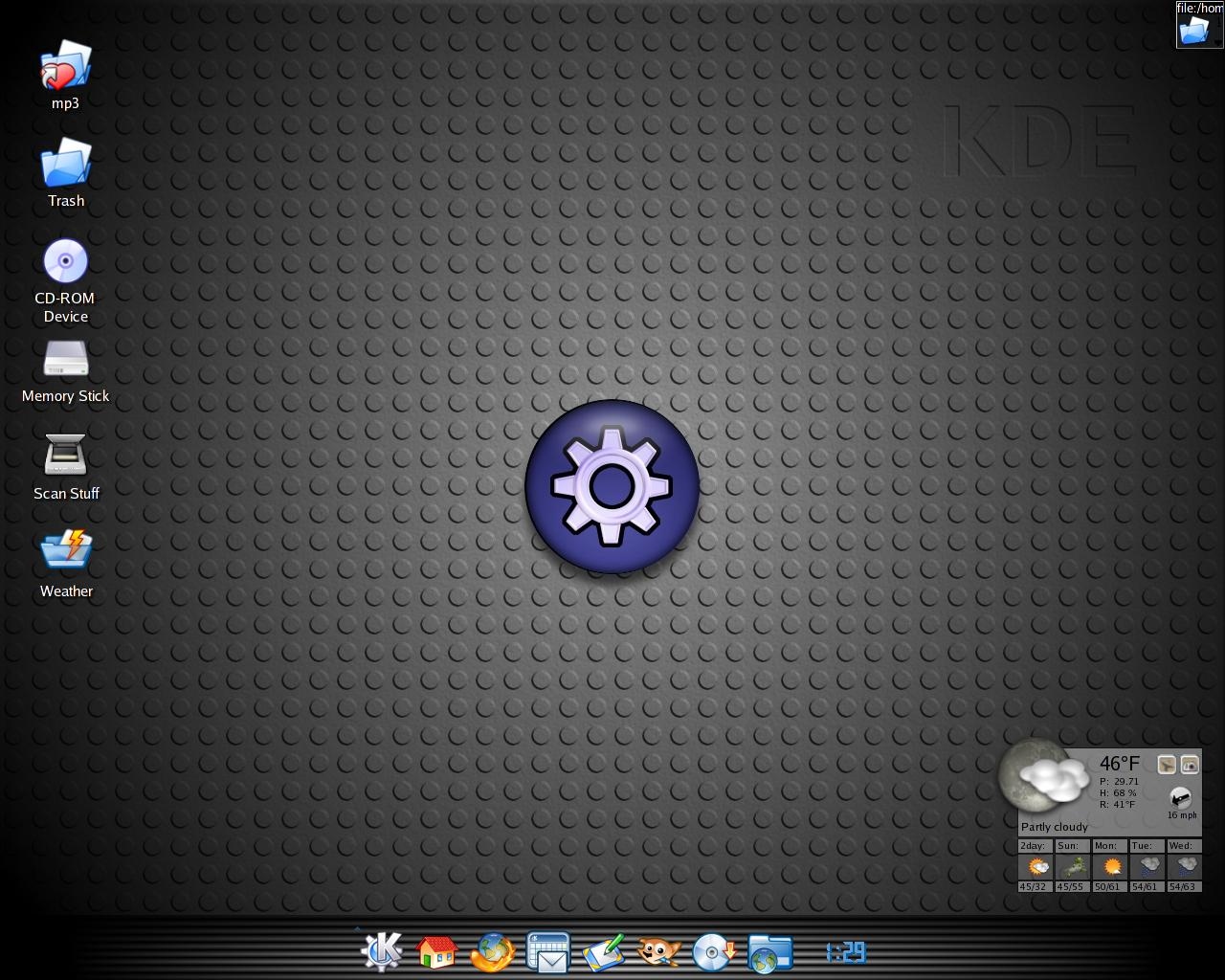This screenshot has height=980, width=1225.
Task: Click the 45/55 temperature under Sun
Action: tap(1071, 887)
